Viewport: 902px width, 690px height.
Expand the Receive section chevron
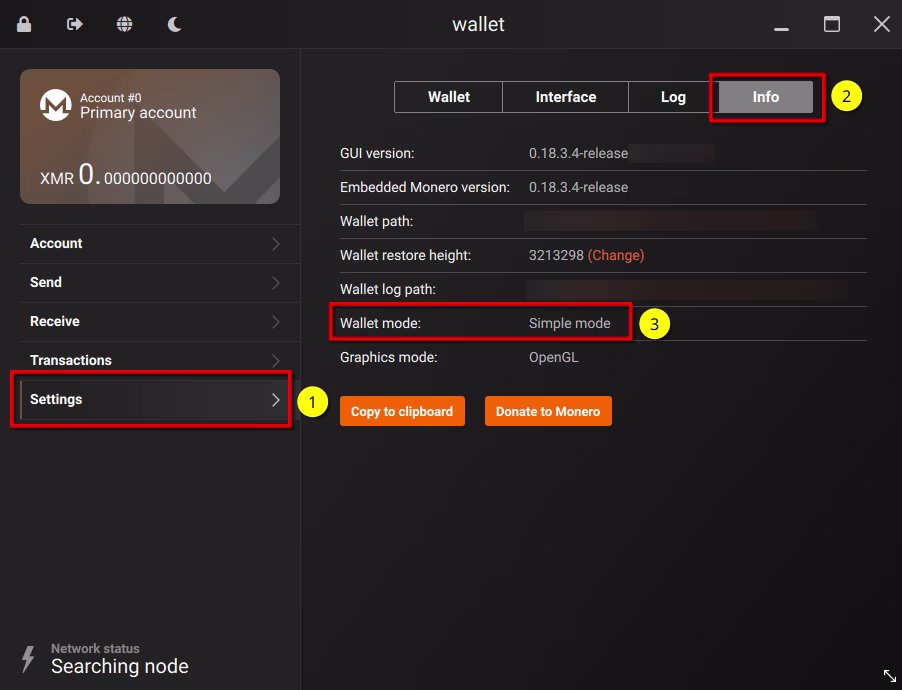point(276,322)
